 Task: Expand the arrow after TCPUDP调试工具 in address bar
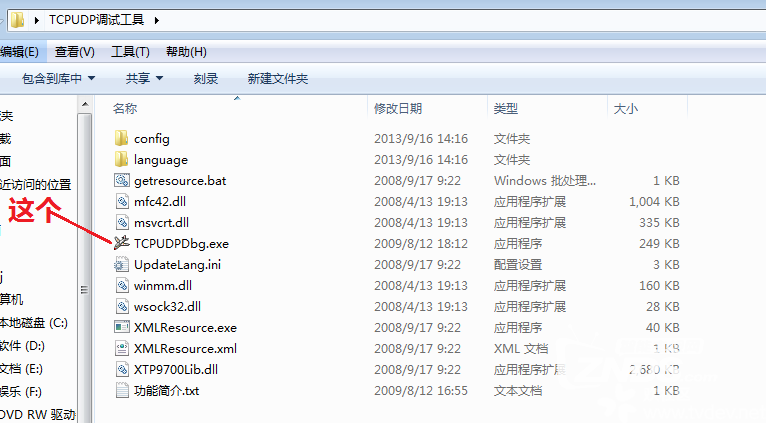coord(157,20)
